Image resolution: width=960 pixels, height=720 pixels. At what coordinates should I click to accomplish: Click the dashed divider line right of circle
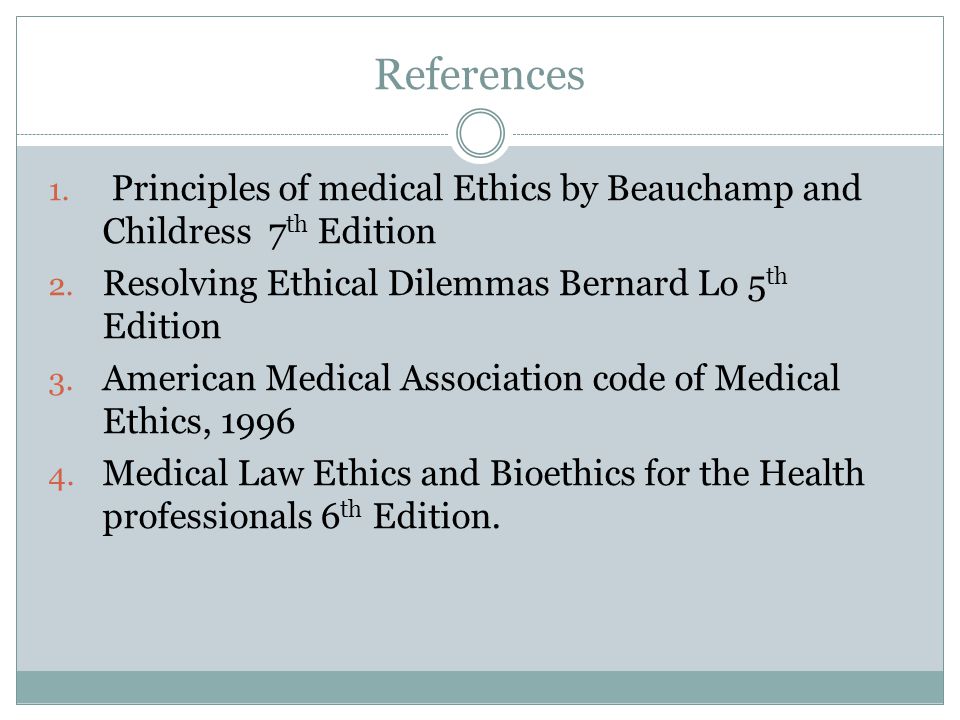coord(728,134)
